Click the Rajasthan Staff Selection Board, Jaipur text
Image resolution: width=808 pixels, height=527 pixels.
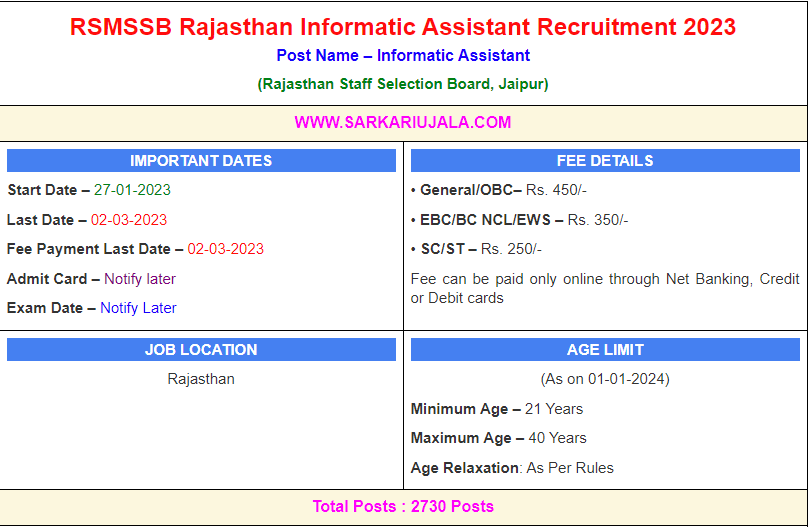(402, 84)
